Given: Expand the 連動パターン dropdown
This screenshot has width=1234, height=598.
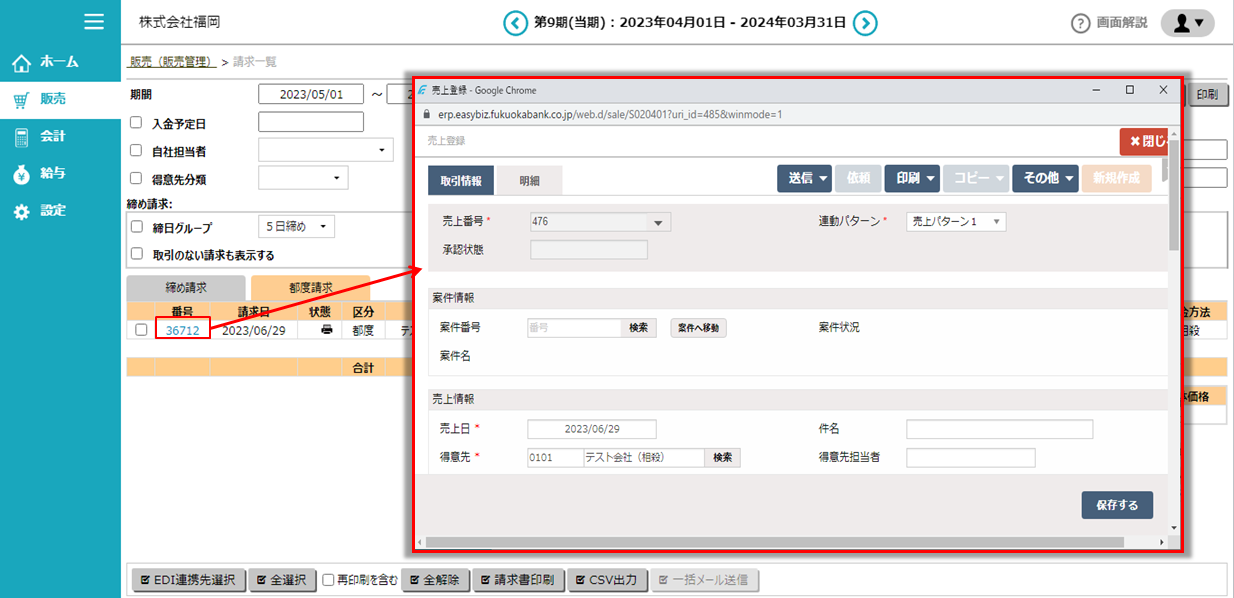Looking at the screenshot, I should (956, 222).
